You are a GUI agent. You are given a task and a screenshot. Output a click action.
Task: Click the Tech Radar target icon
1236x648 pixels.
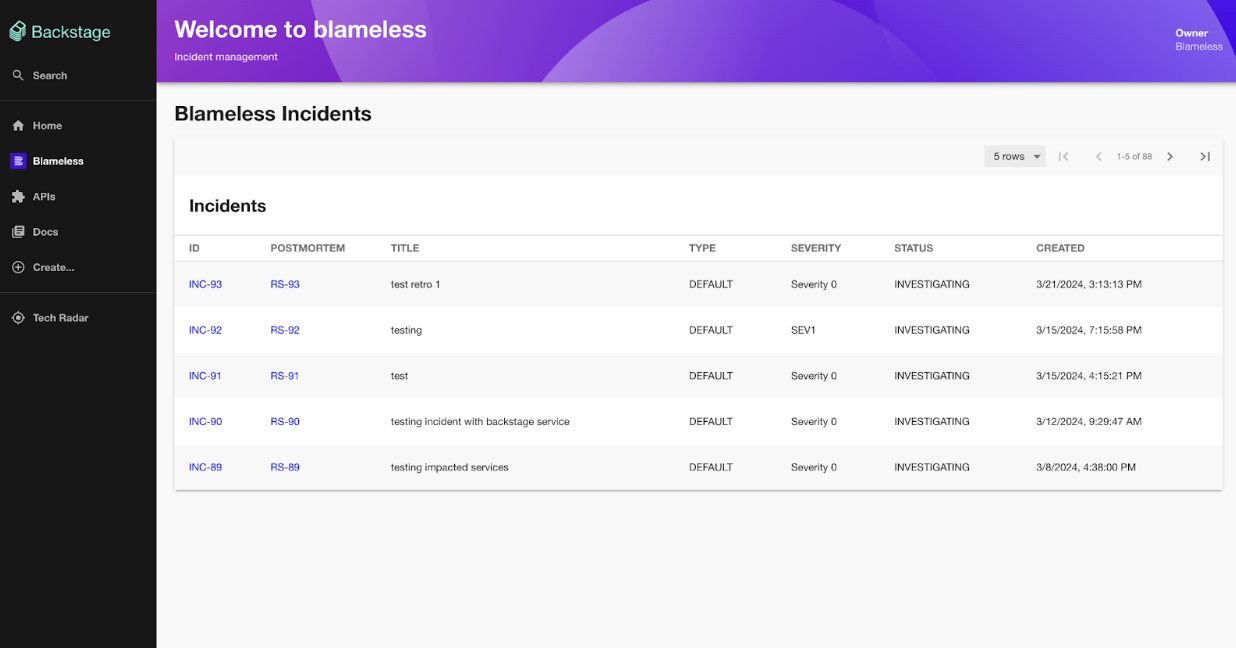coord(18,318)
